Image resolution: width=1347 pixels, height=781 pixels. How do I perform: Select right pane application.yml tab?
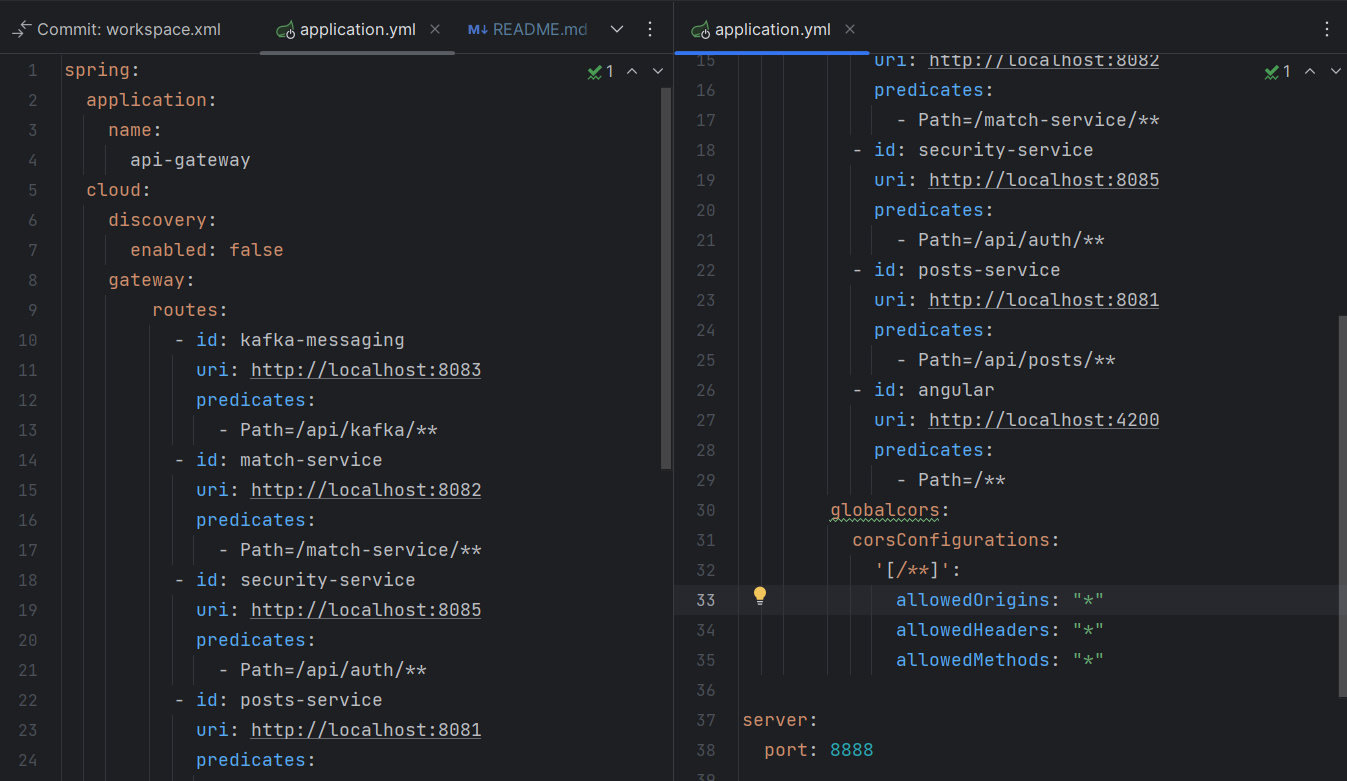click(772, 29)
